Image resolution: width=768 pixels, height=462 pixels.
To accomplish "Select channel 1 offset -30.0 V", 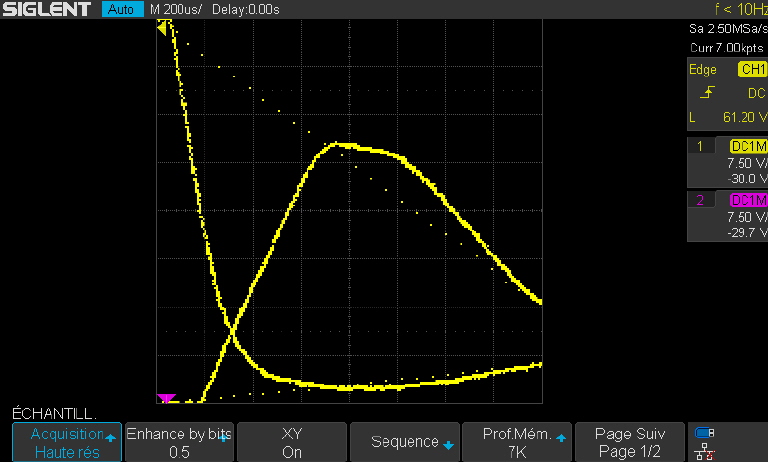I will tap(747, 178).
